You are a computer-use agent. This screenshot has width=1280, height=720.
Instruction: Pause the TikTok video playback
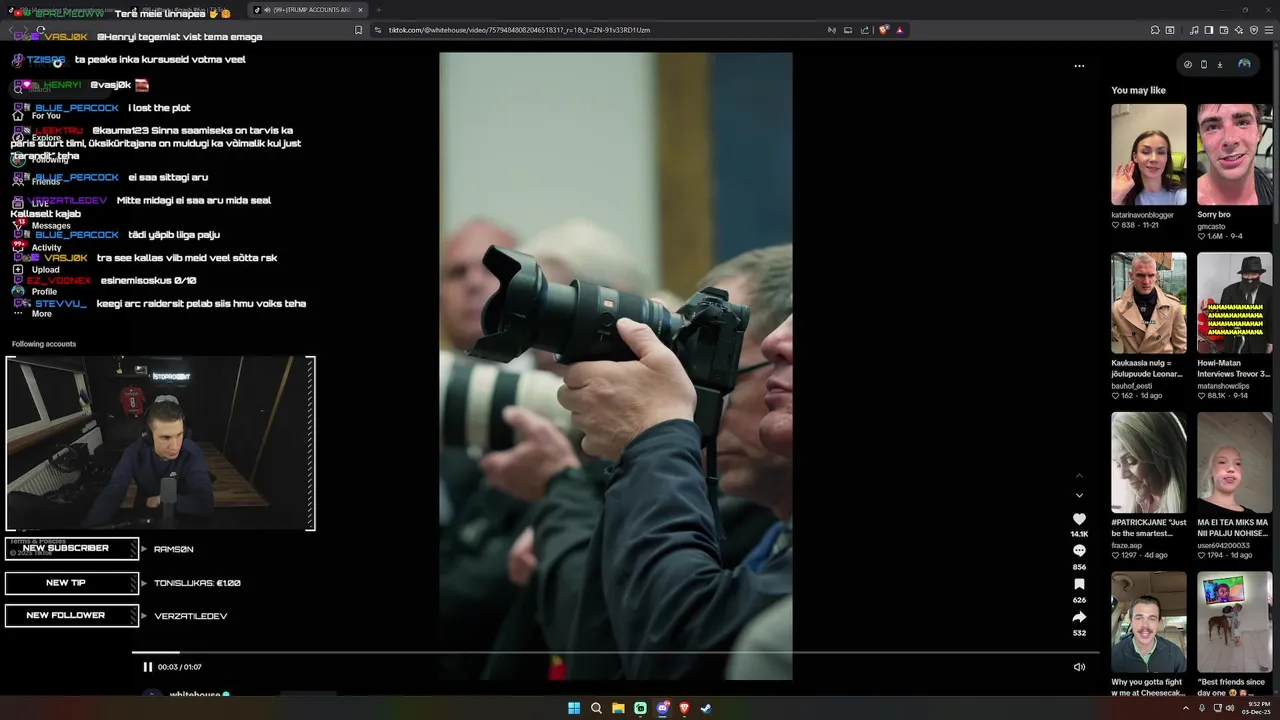[x=148, y=667]
